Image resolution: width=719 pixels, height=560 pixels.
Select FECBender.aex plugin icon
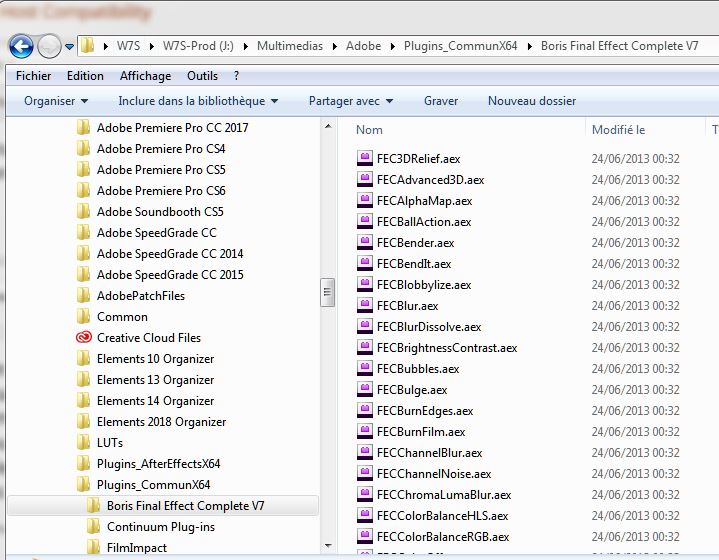point(365,243)
